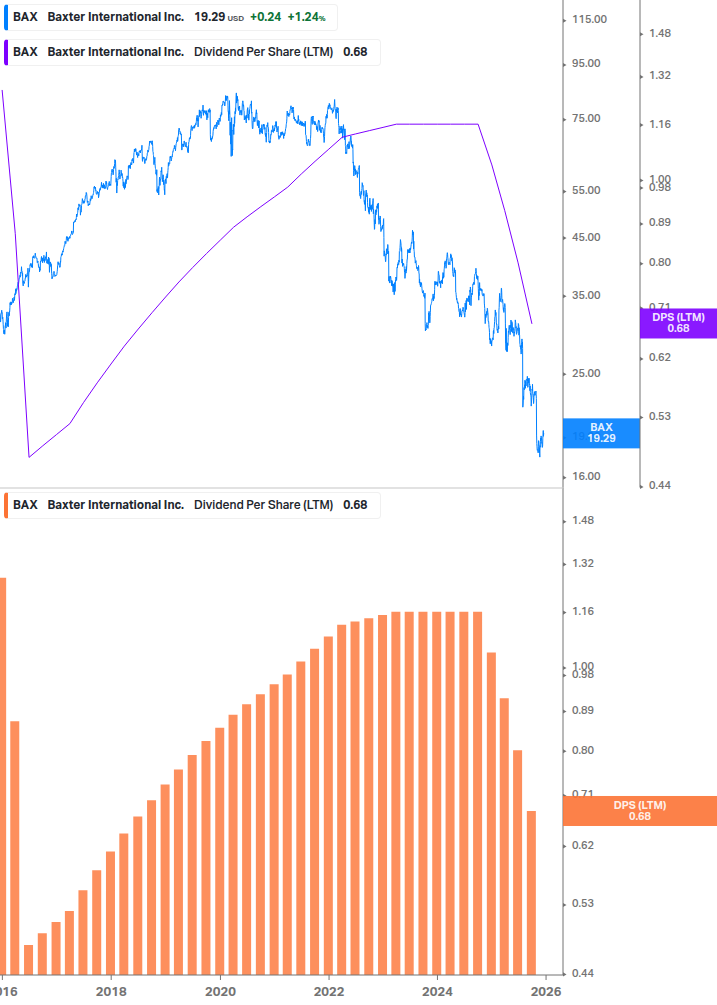Click the purple DPS (LTM) 0.68 axis tag
This screenshot has width=717, height=1005.
678,323
